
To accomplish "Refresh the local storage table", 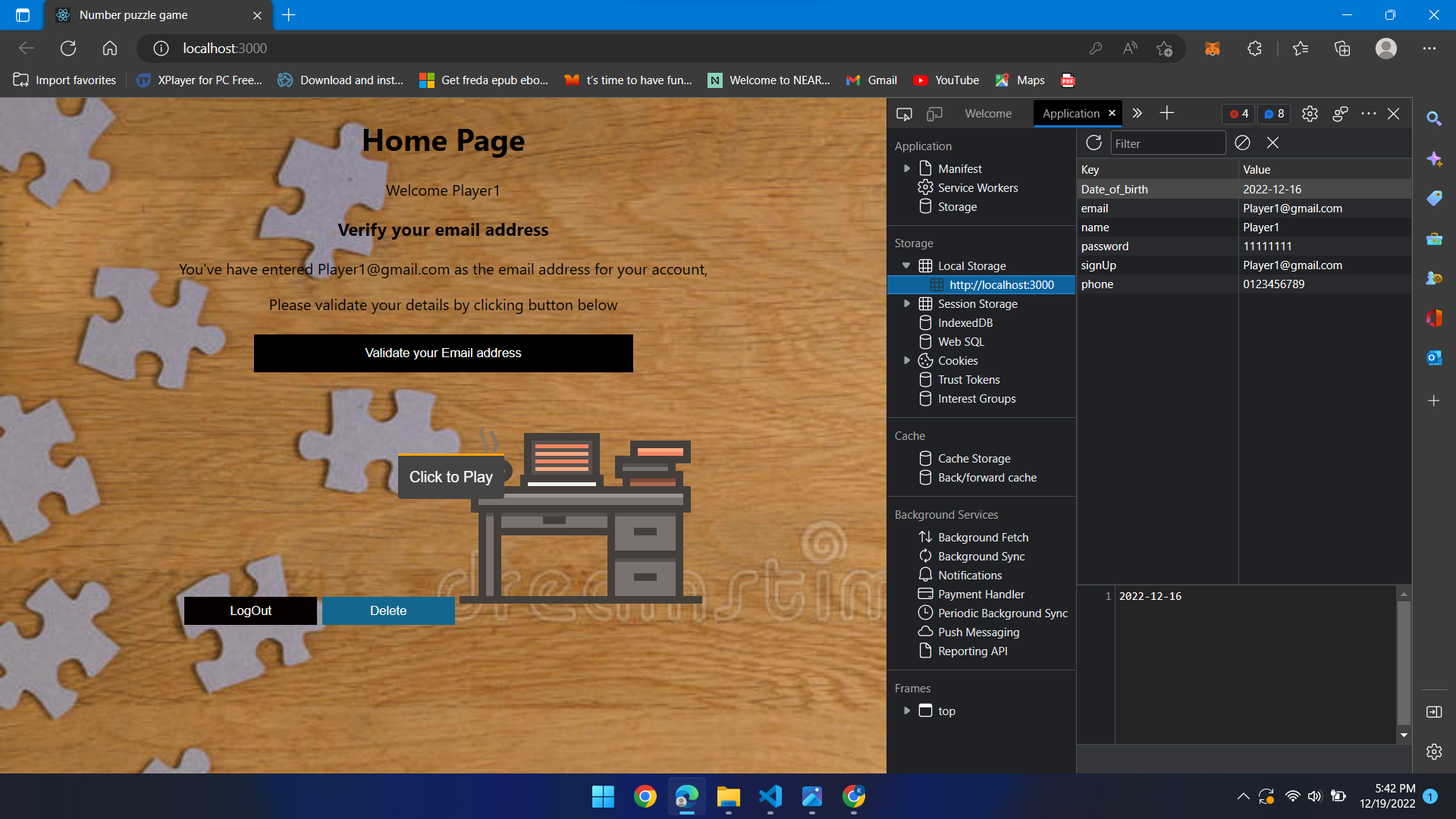I will click(x=1094, y=143).
